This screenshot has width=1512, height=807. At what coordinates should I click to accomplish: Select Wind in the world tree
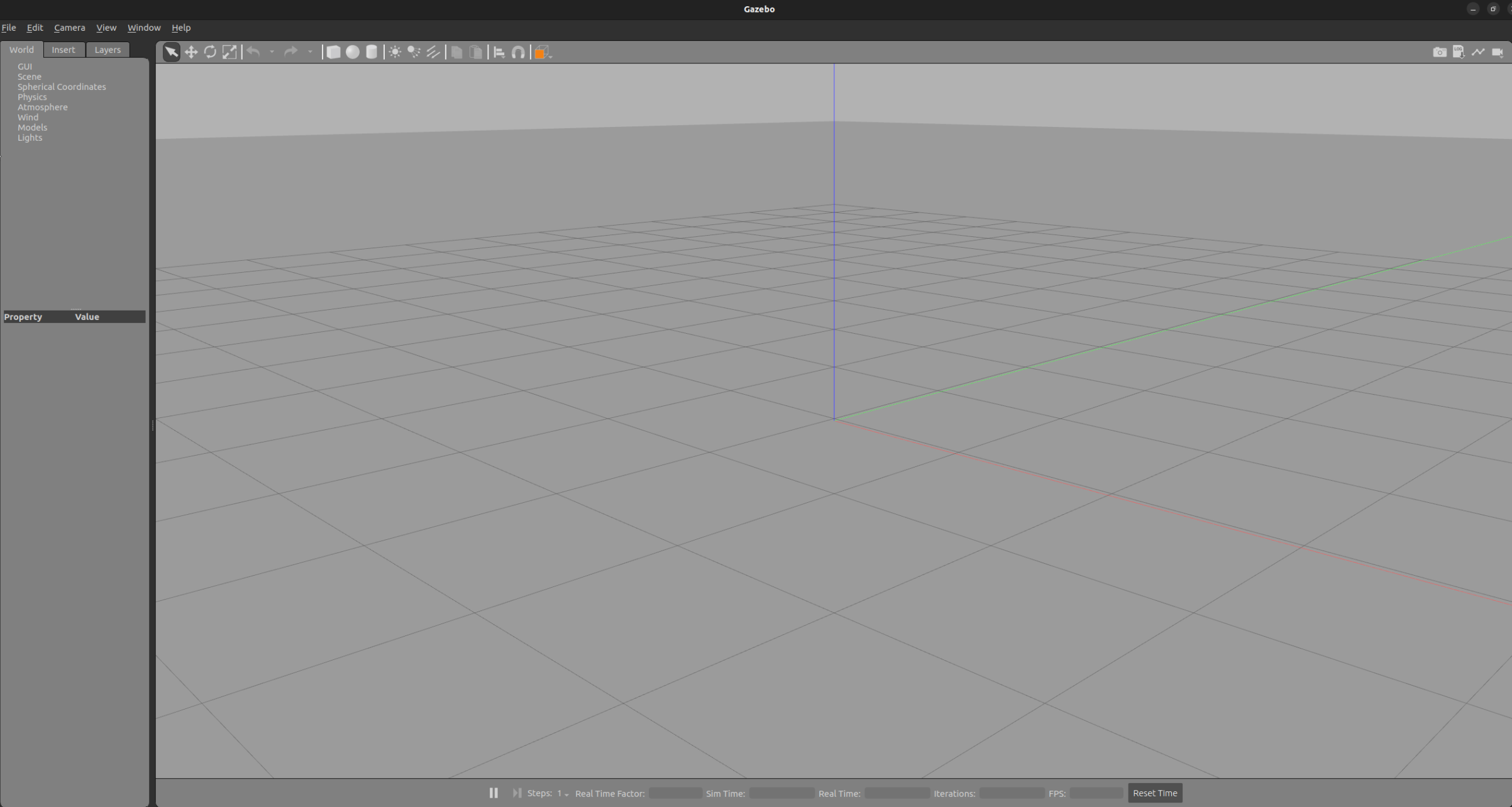point(28,118)
